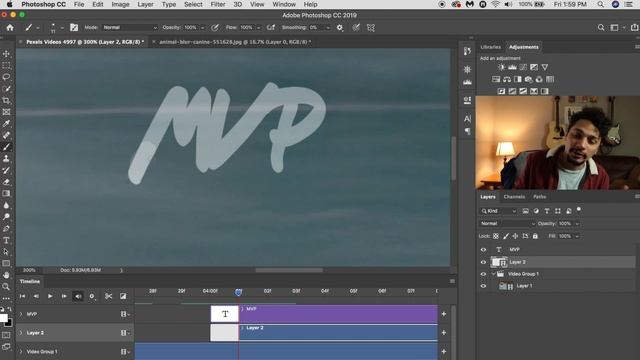
Task: Select the Pen tool
Action: tap(6, 229)
